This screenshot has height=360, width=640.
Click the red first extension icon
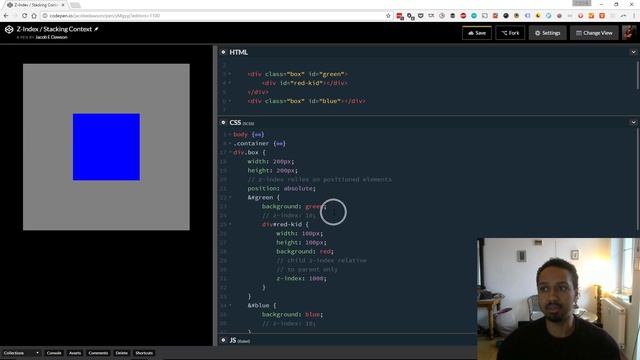coord(400,16)
